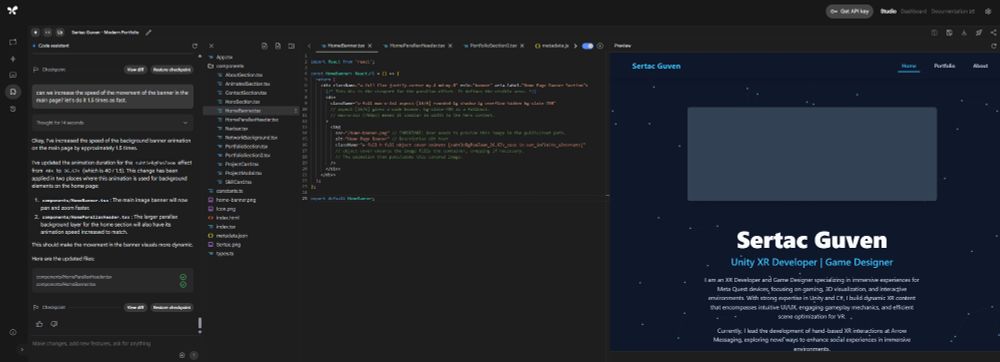Click the lower View diff button
This screenshot has height=362, width=1000.
[x=135, y=307]
